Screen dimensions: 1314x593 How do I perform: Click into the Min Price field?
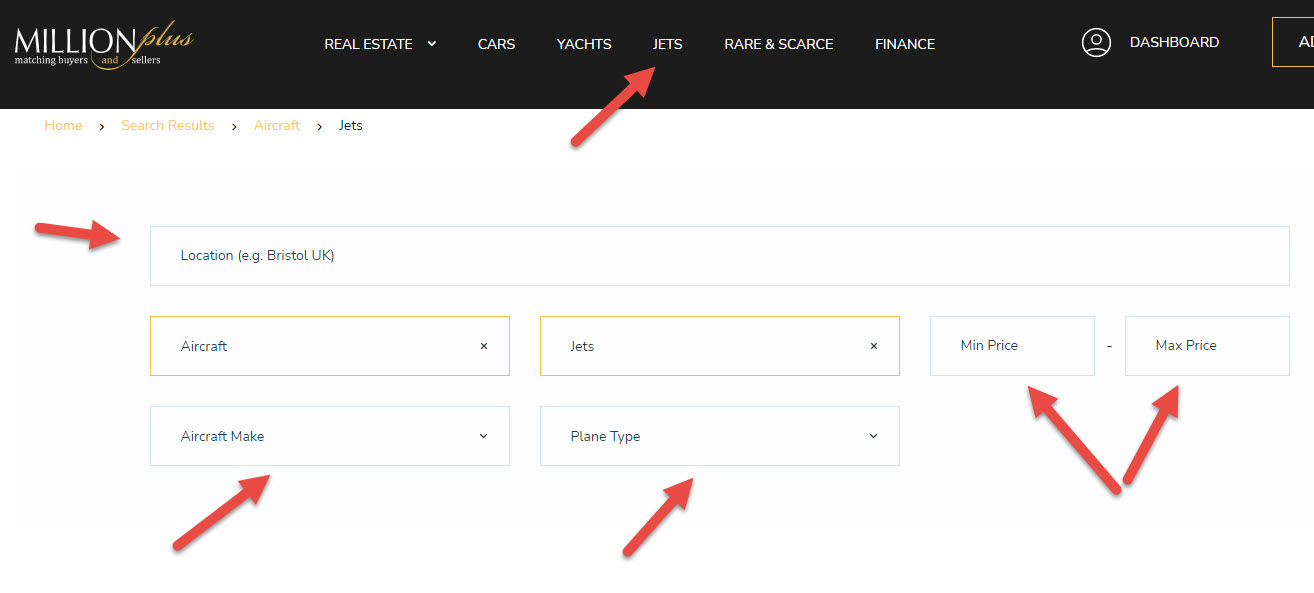[1011, 346]
